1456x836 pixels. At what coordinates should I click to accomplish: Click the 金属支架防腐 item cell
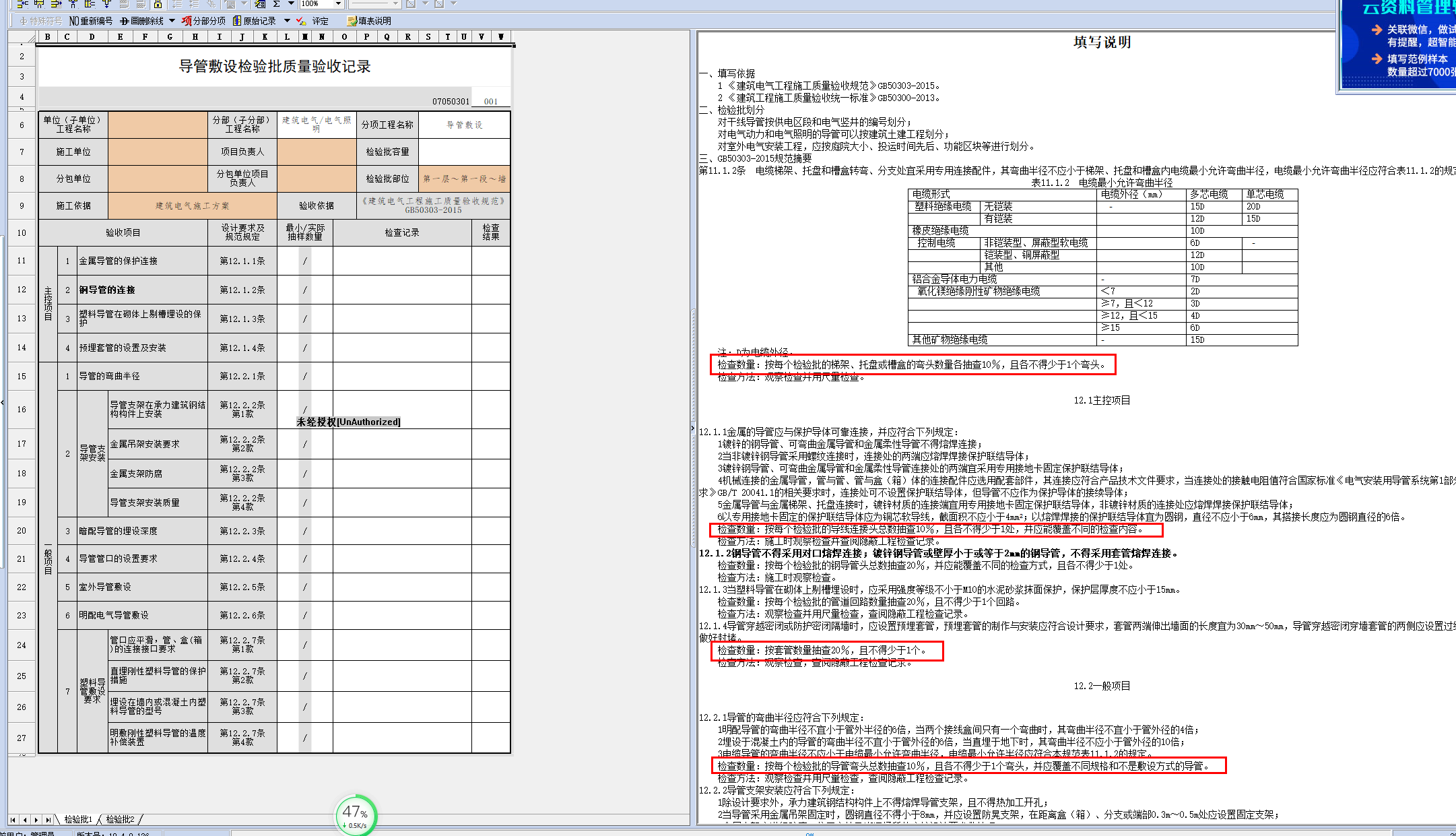click(158, 474)
